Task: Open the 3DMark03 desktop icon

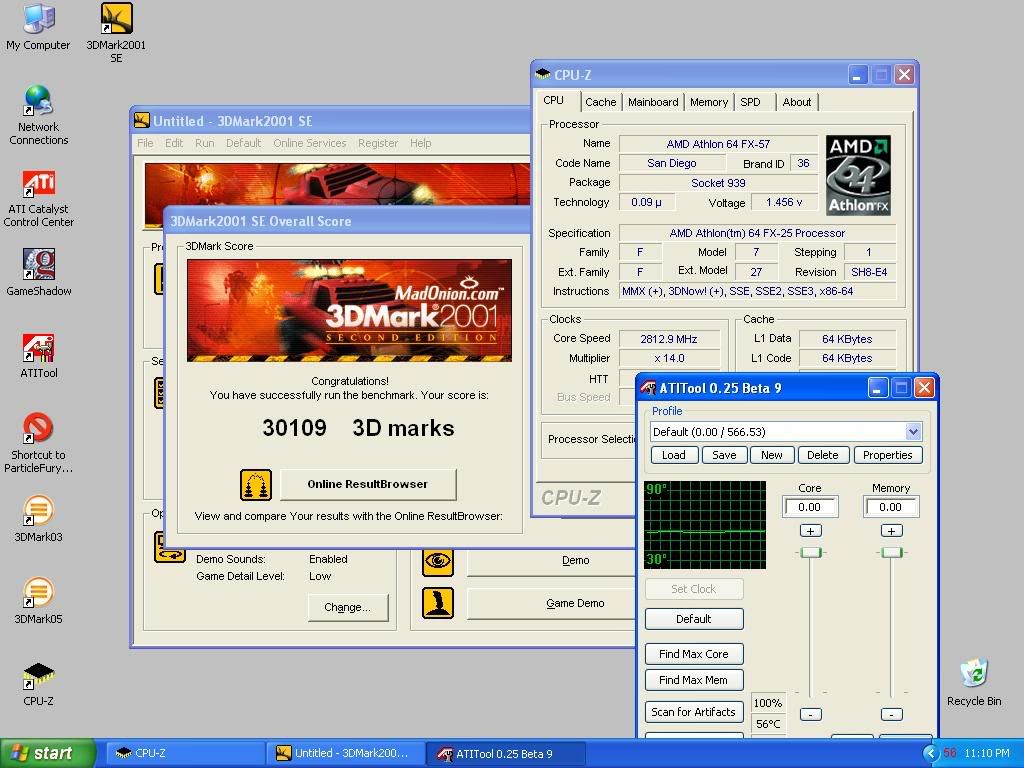Action: click(x=38, y=512)
